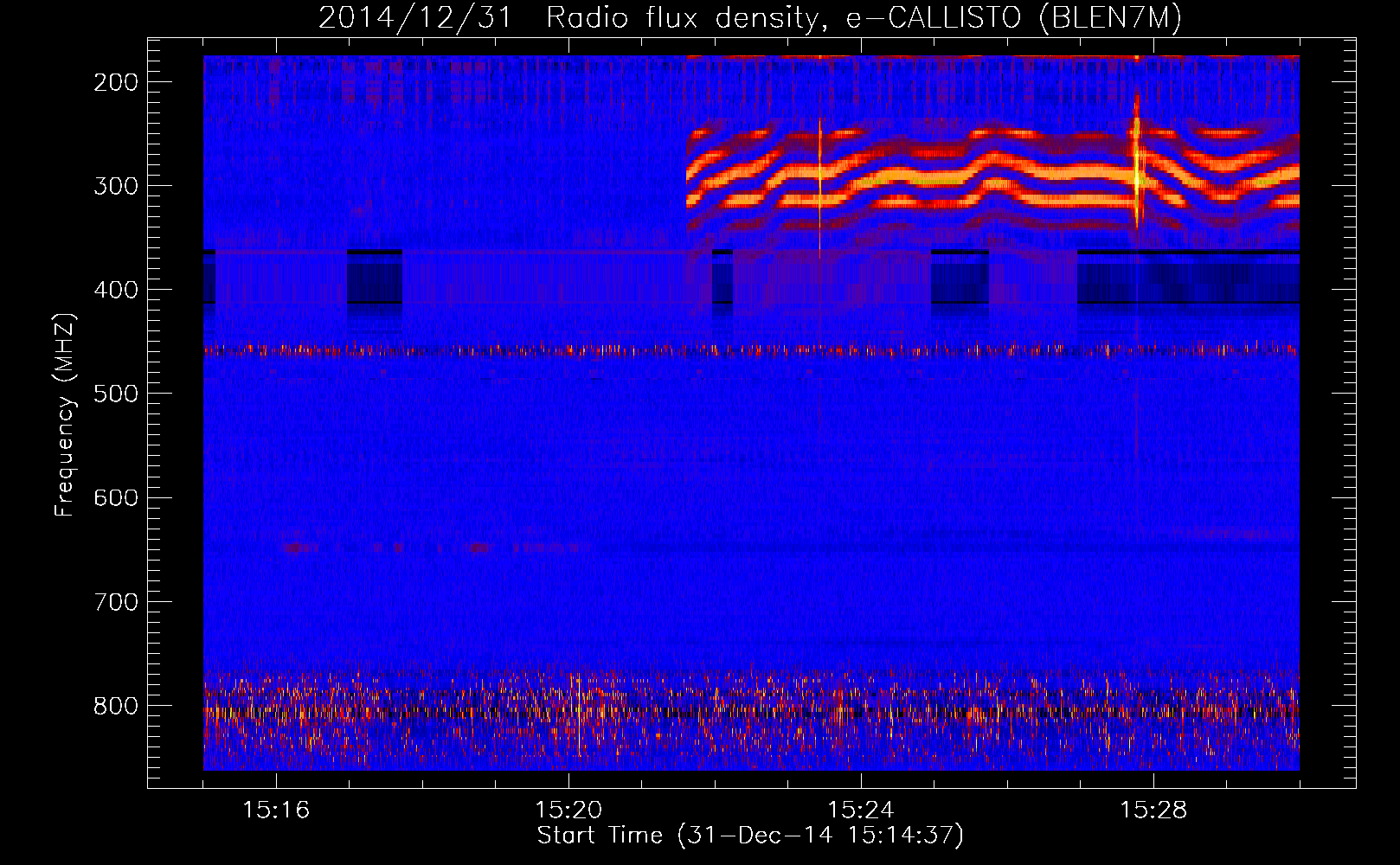This screenshot has width=1400, height=865.
Task: Click the 600 frequency tick label
Action: coord(115,497)
